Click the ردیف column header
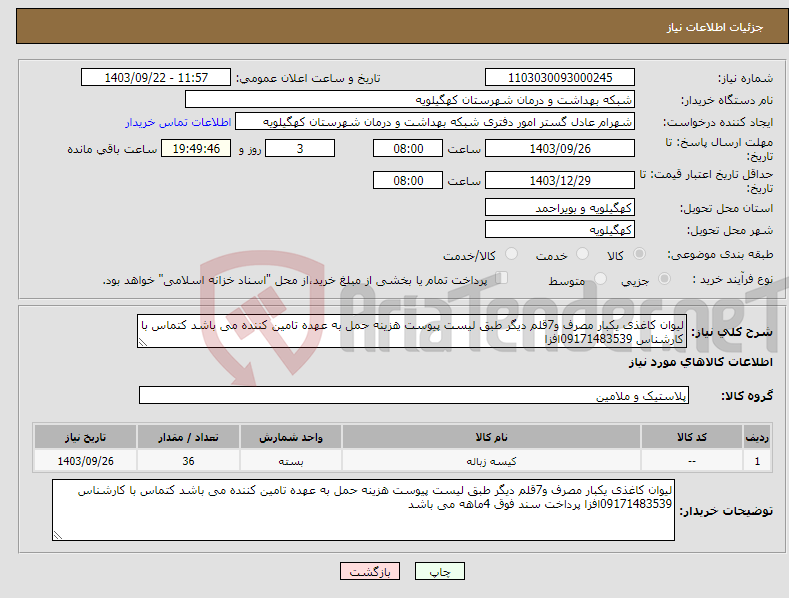Image resolution: width=789 pixels, height=598 pixels. tap(757, 437)
